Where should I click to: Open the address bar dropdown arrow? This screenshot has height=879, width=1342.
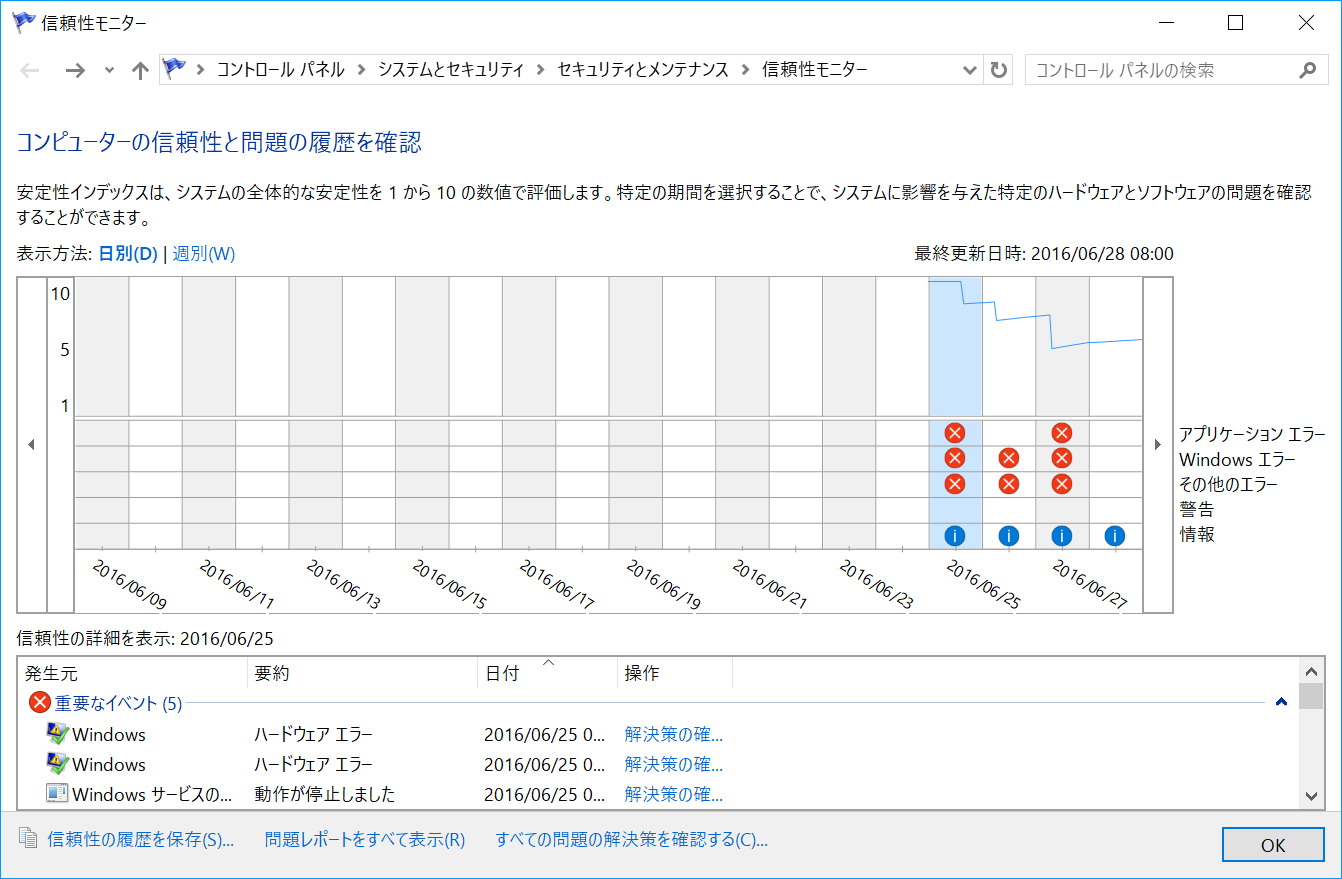[x=969, y=70]
